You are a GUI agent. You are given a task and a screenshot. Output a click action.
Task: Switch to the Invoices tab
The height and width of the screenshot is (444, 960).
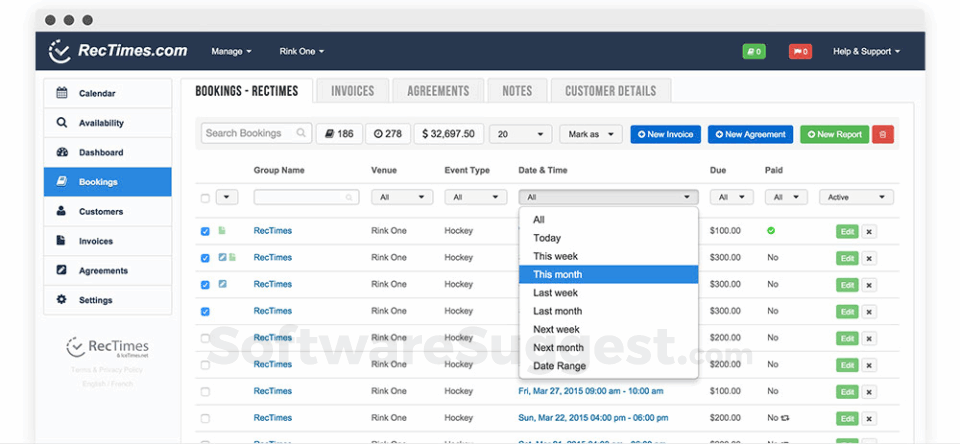point(353,91)
